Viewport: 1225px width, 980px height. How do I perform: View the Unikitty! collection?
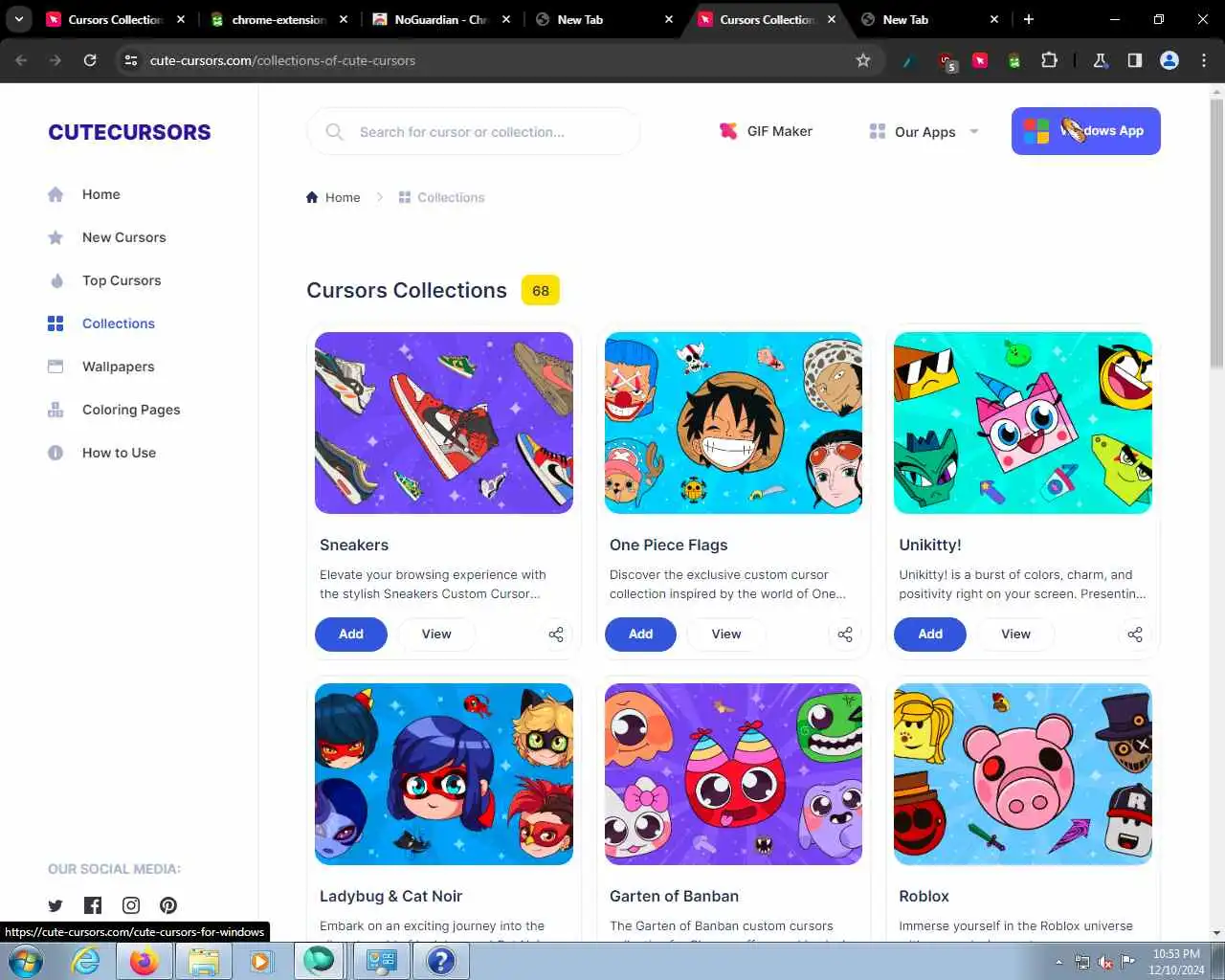pos(1015,635)
